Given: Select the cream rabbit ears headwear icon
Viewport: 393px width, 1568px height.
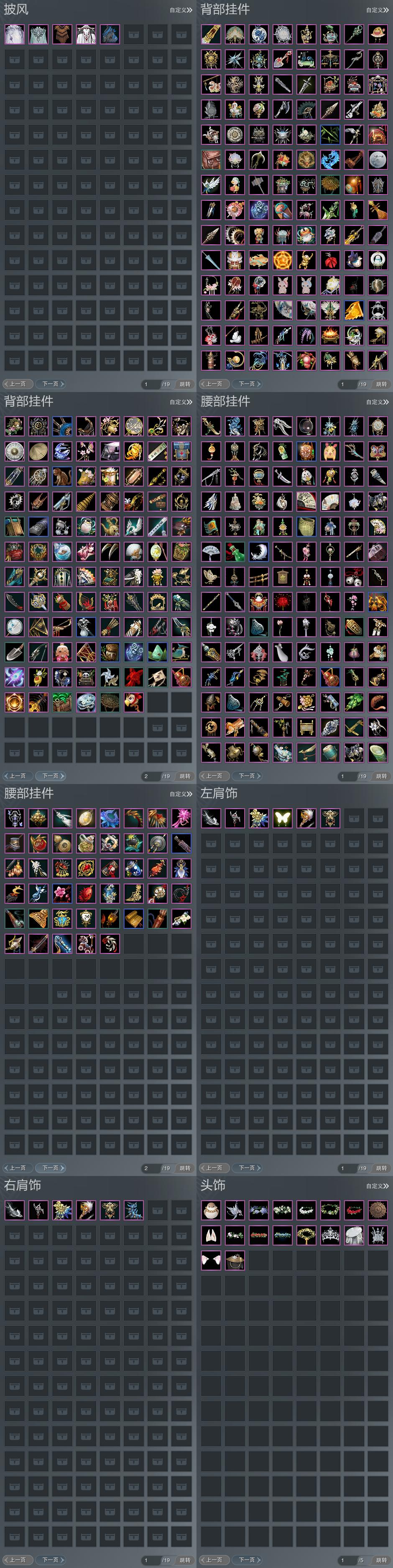Looking at the screenshot, I should coord(211,1235).
